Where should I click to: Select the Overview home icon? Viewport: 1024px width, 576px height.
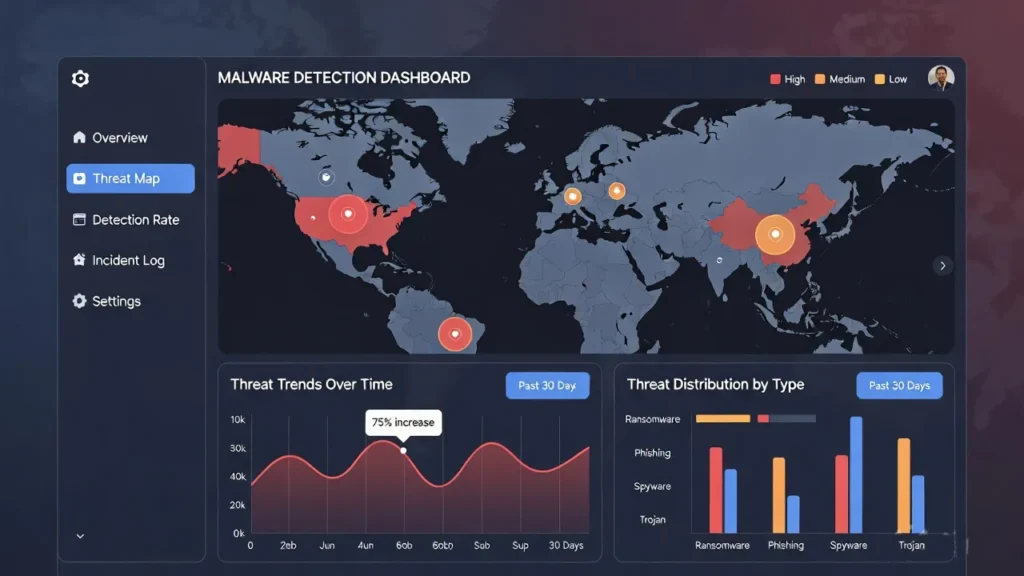(x=80, y=137)
